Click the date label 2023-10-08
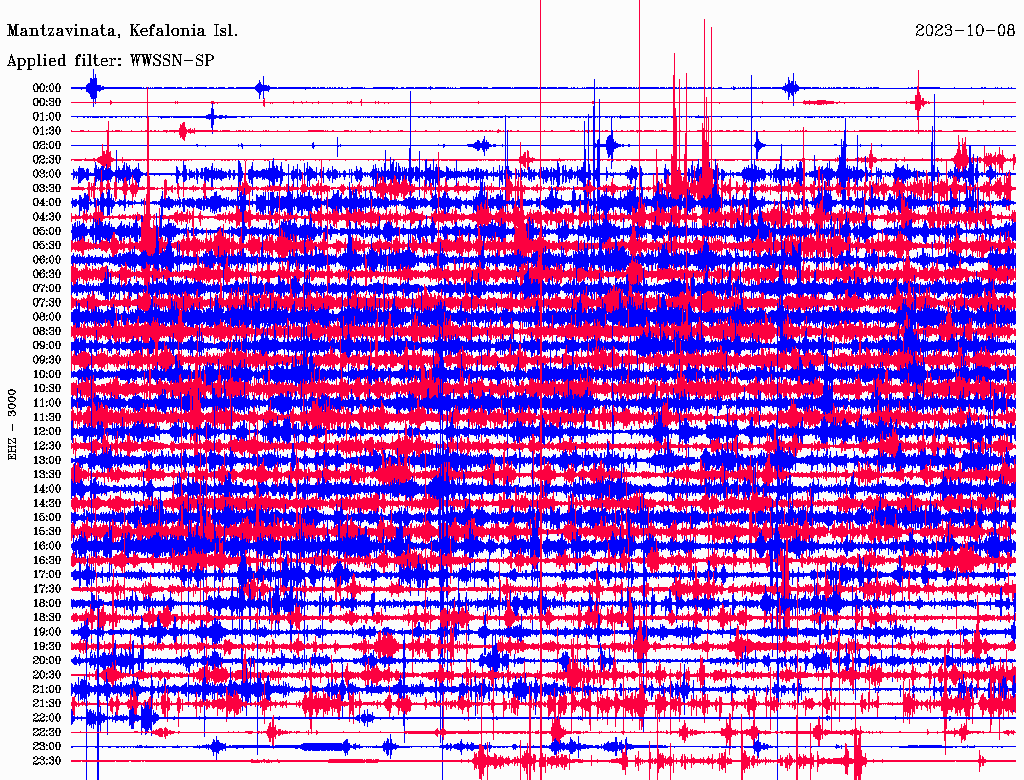The height and width of the screenshot is (780, 1024). (965, 31)
